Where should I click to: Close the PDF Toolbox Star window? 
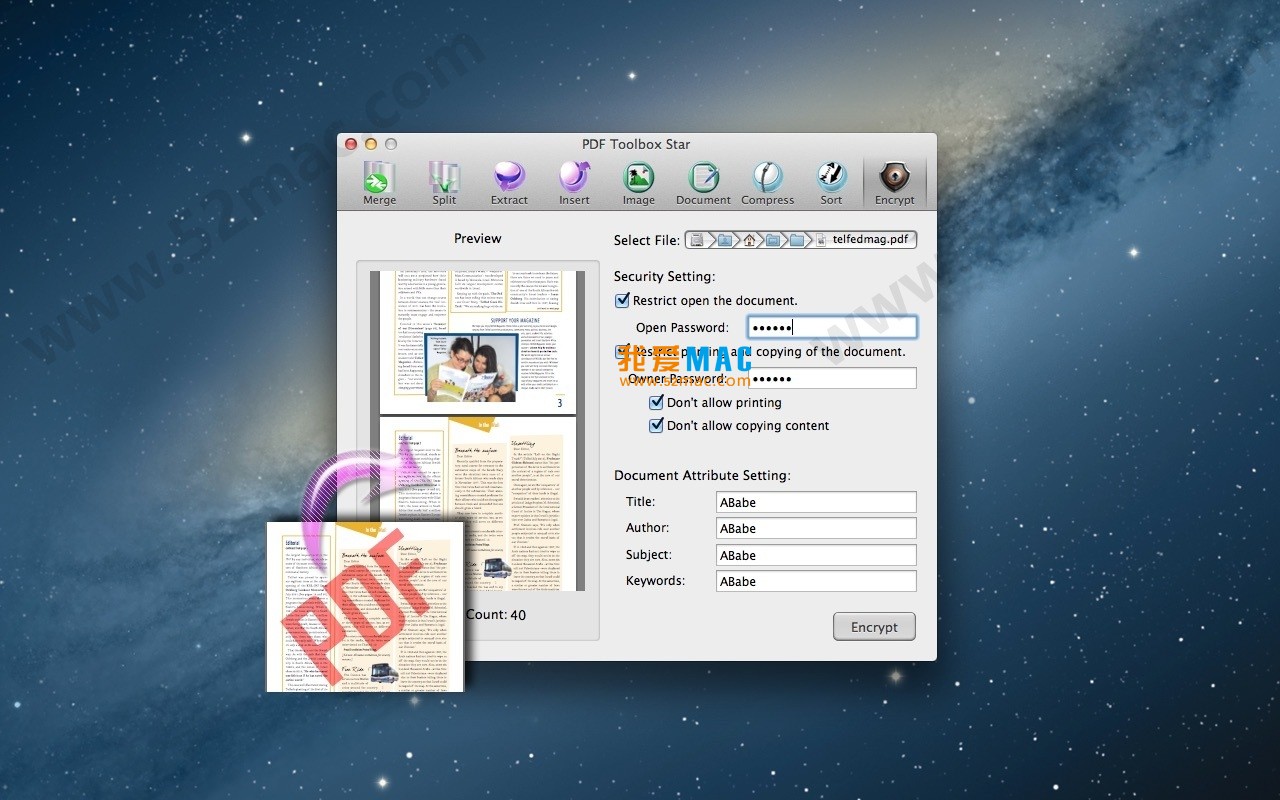[351, 144]
